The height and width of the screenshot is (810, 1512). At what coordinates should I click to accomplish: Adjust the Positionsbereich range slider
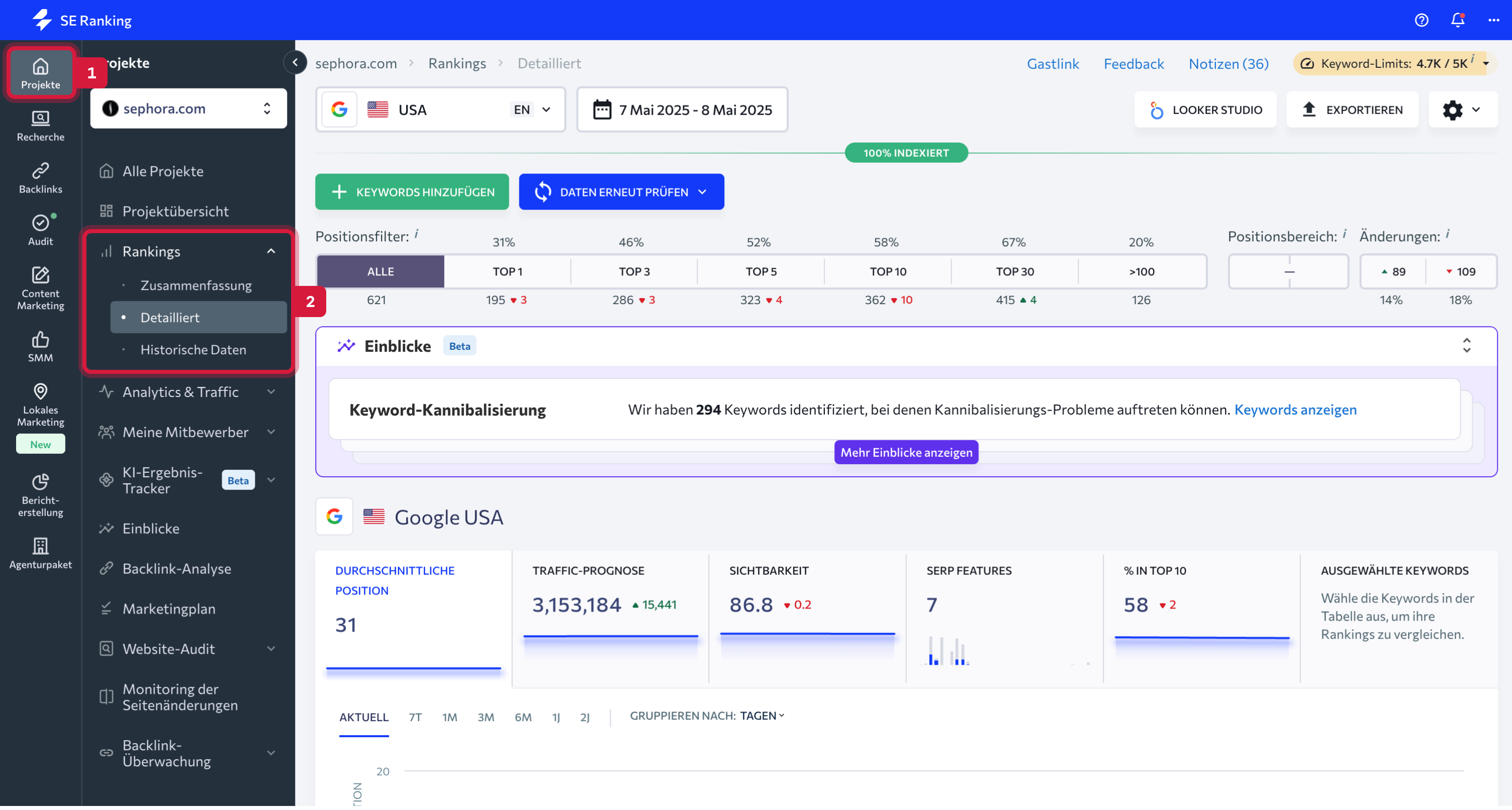(x=1288, y=272)
